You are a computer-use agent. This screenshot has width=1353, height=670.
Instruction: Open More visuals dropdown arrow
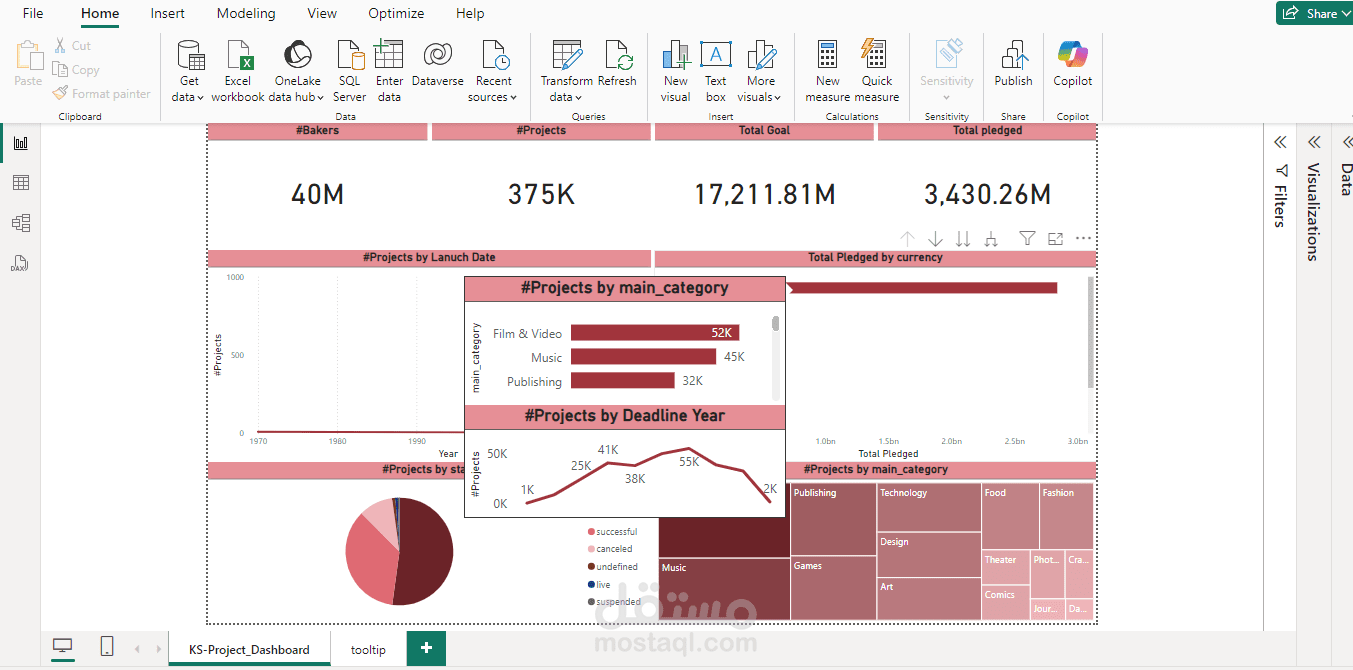pyautogui.click(x=778, y=98)
